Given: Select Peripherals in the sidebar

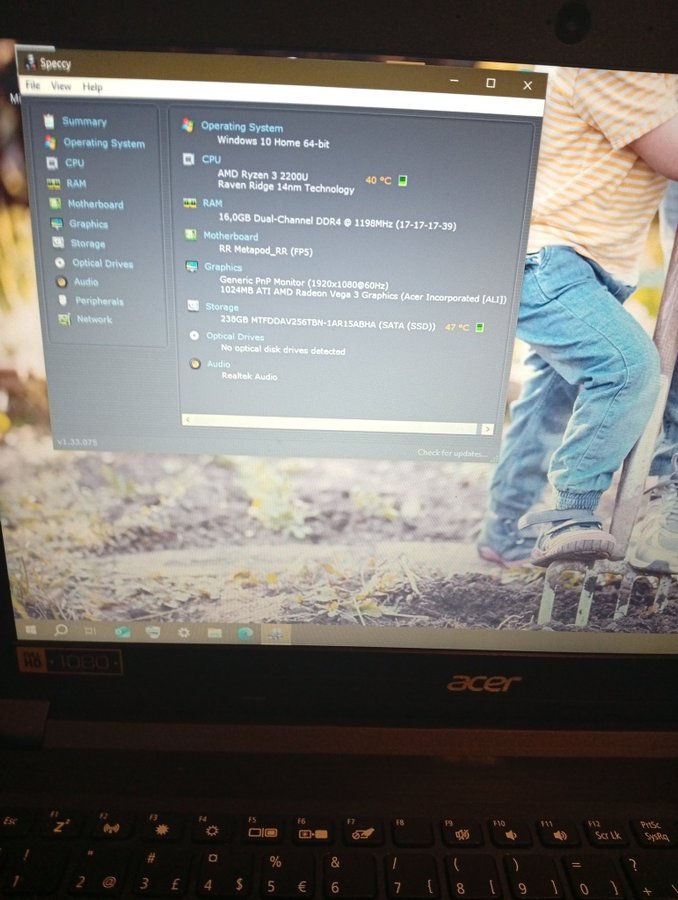Looking at the screenshot, I should point(99,301).
